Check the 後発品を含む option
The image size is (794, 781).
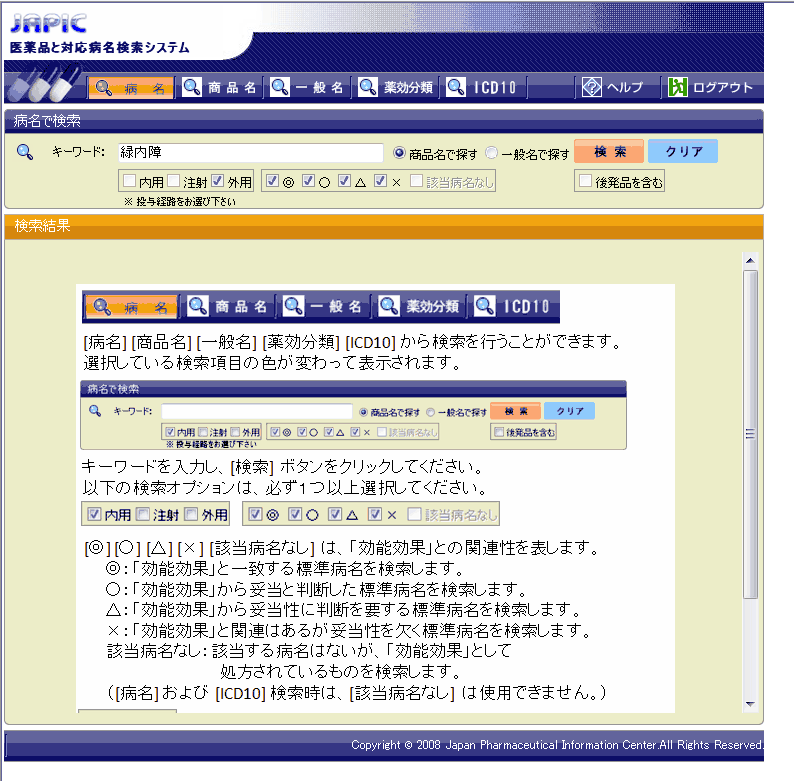coord(585,181)
